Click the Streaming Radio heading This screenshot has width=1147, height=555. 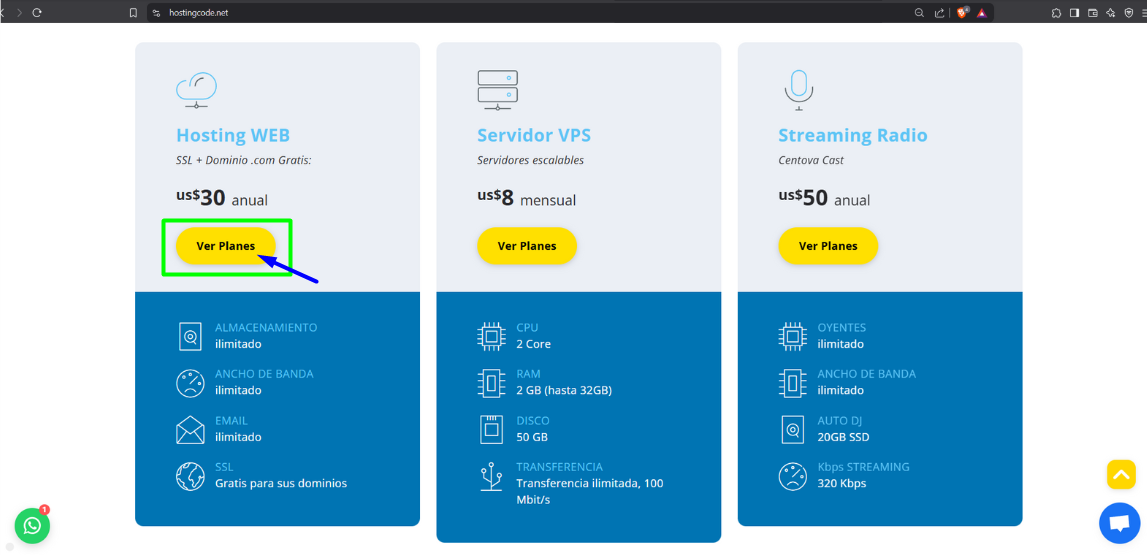pos(853,135)
